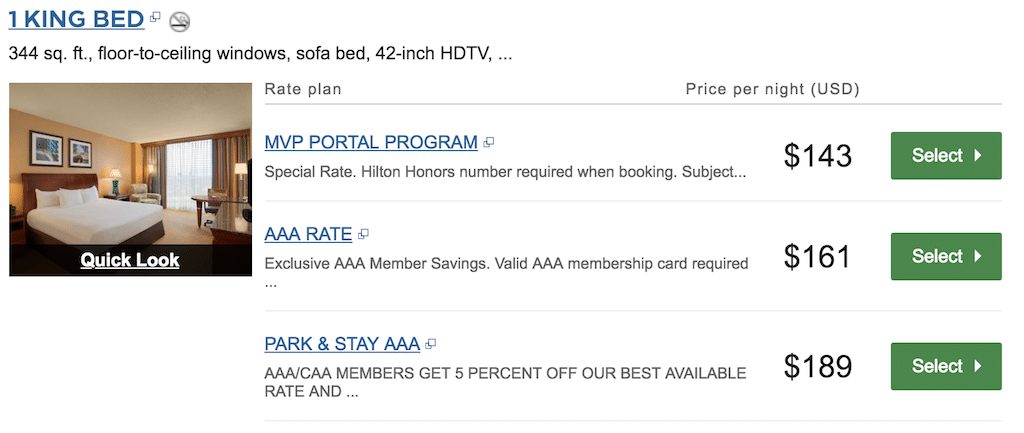The width and height of the screenshot is (1024, 433).
Task: Click the non-smoking room icon
Action: (180, 22)
